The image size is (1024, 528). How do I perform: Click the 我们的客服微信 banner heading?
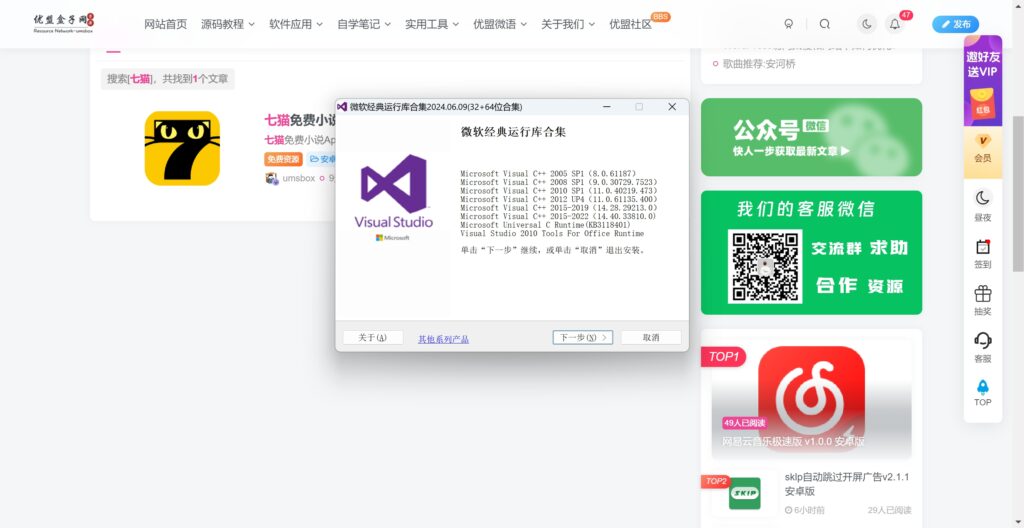tap(805, 209)
